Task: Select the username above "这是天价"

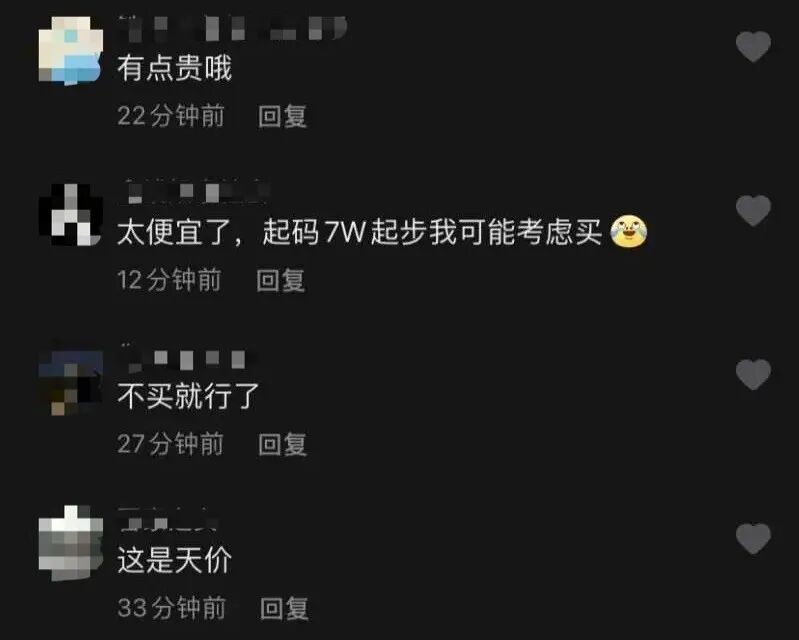Action: [x=169, y=520]
